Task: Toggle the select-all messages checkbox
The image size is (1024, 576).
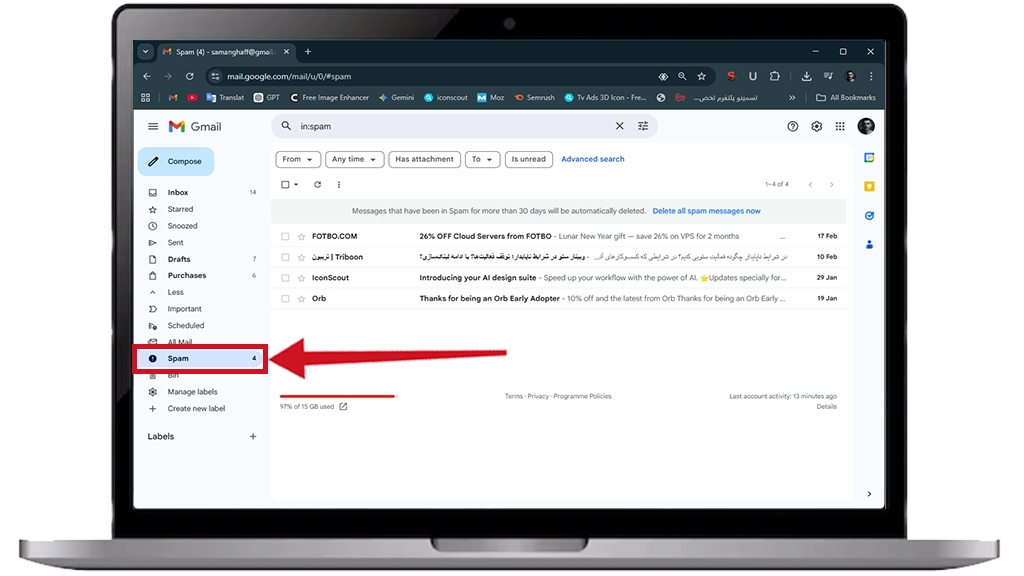Action: click(285, 184)
